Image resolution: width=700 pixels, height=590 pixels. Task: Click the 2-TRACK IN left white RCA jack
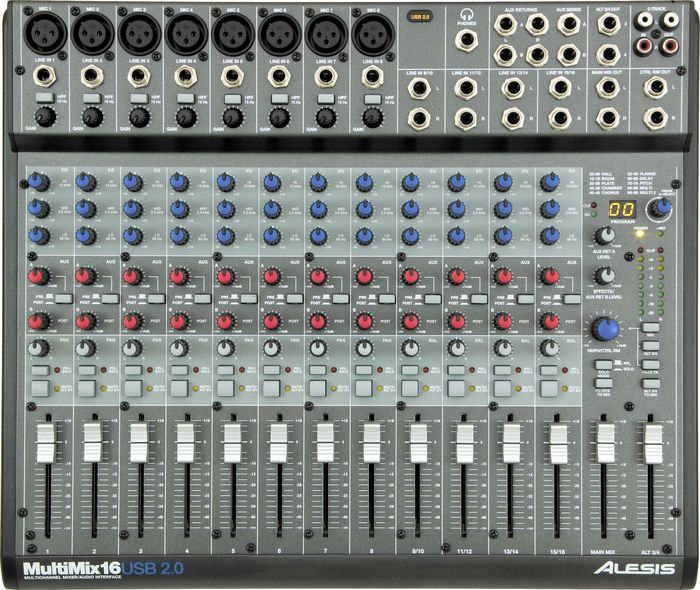coord(644,19)
